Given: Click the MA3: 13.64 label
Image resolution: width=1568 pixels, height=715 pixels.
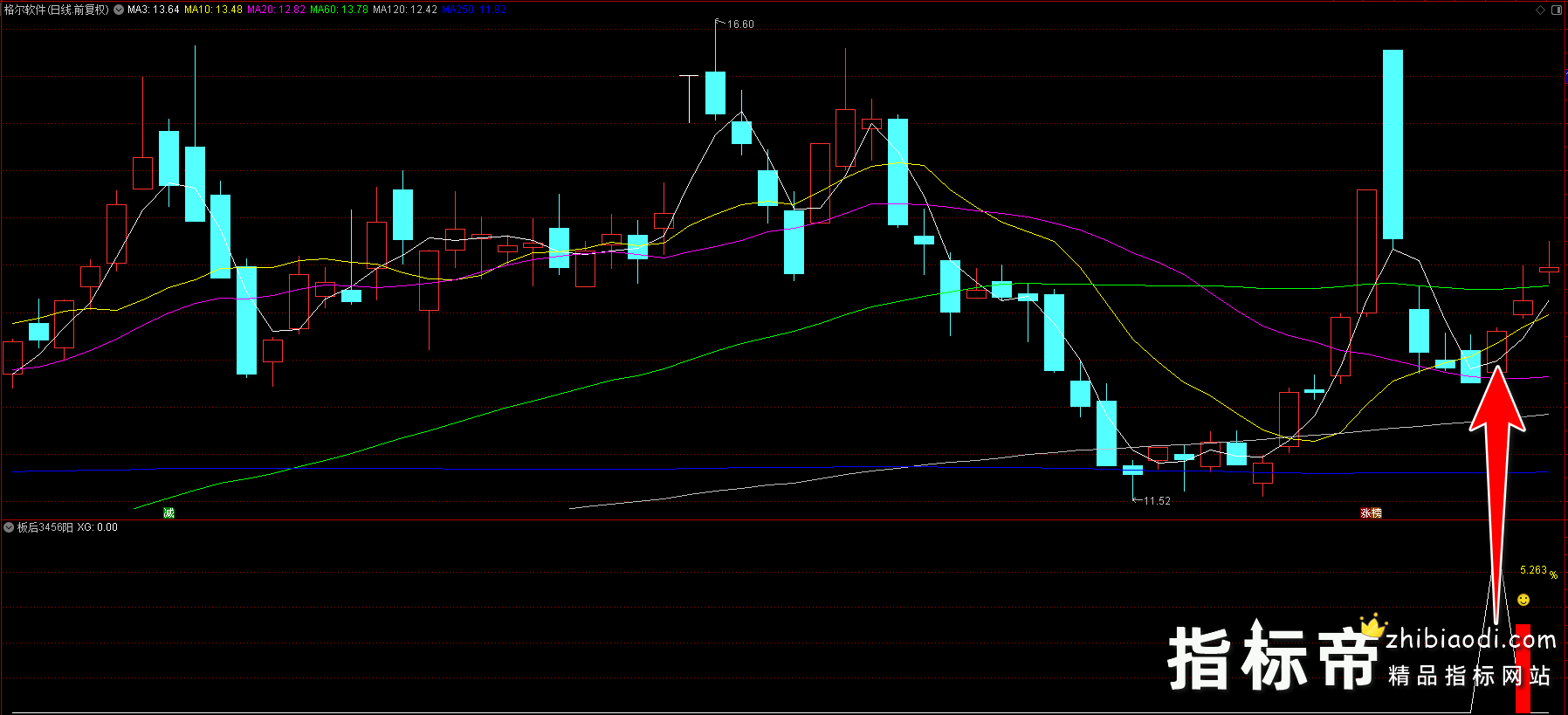Looking at the screenshot, I should 154,10.
